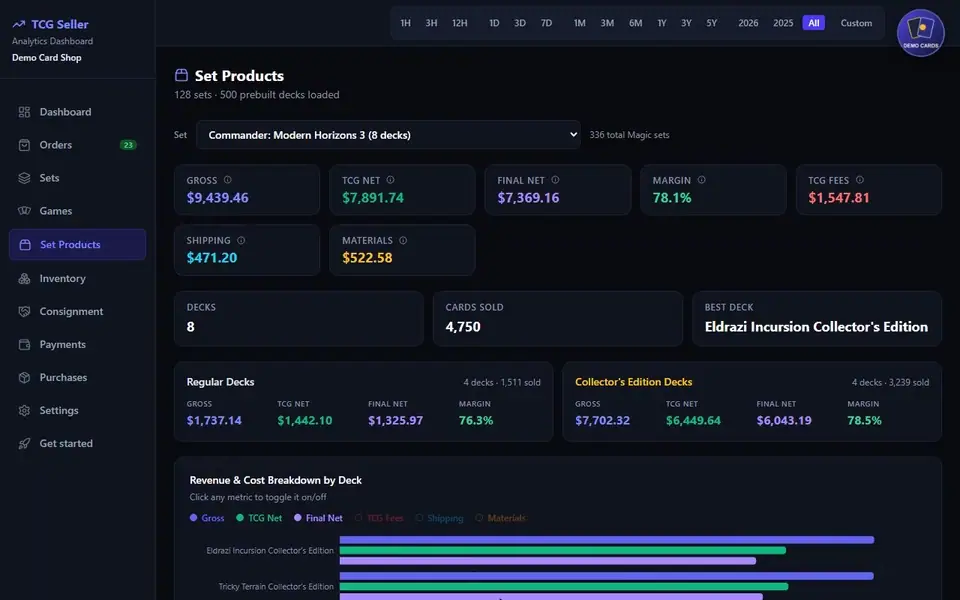Screen dimensions: 960x600
Task: Filter by year 2026
Action: [748, 23]
